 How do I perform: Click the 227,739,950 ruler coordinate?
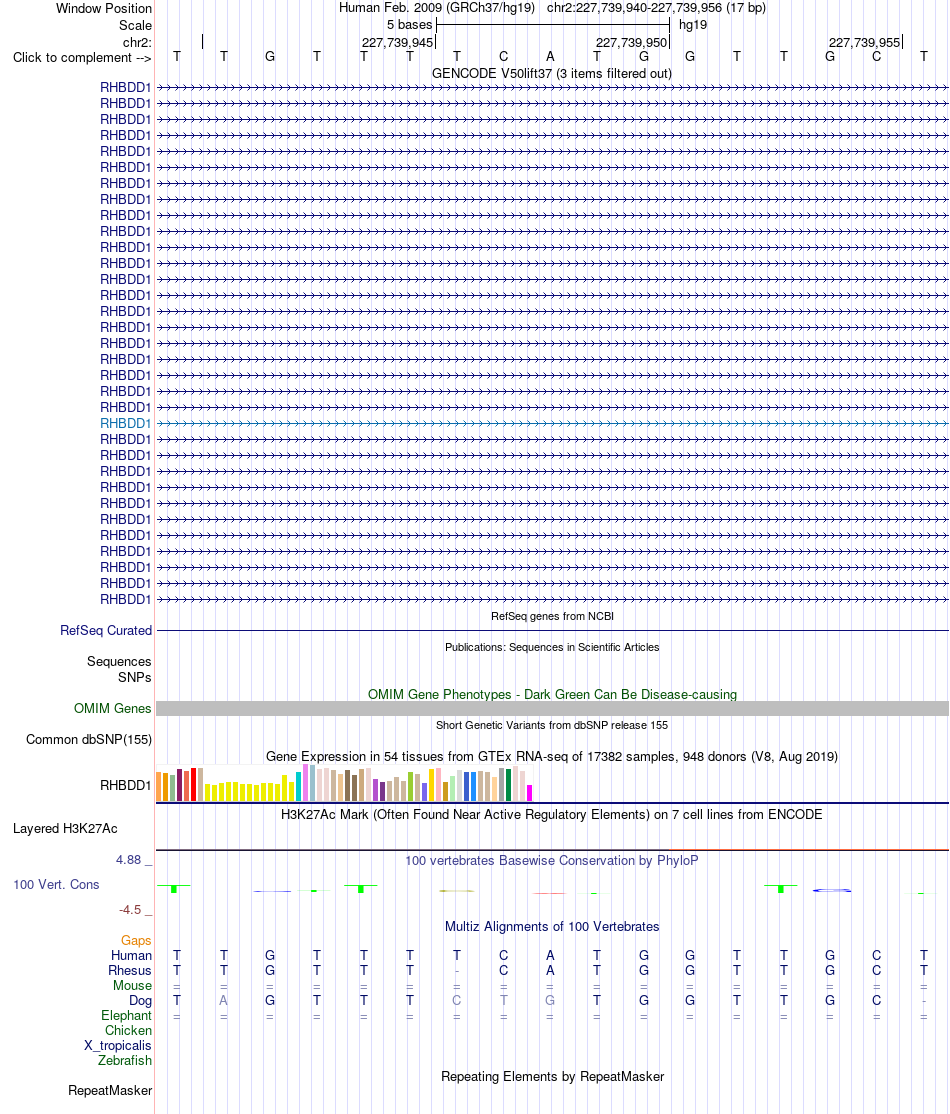(631, 43)
